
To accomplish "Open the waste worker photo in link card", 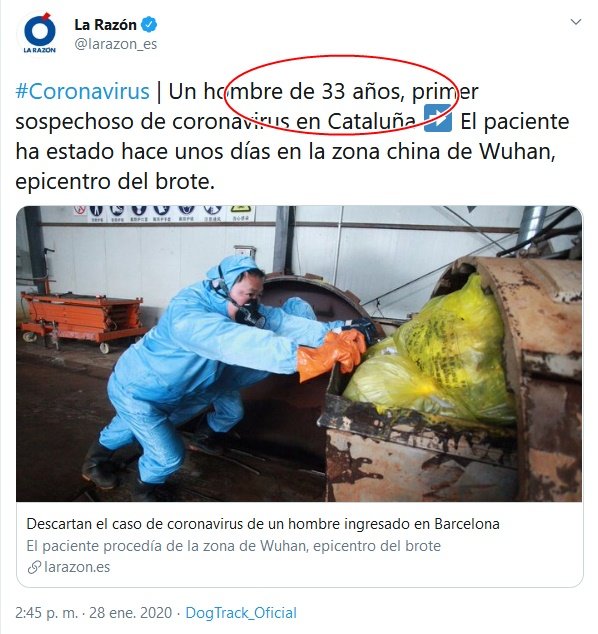I will [x=299, y=354].
